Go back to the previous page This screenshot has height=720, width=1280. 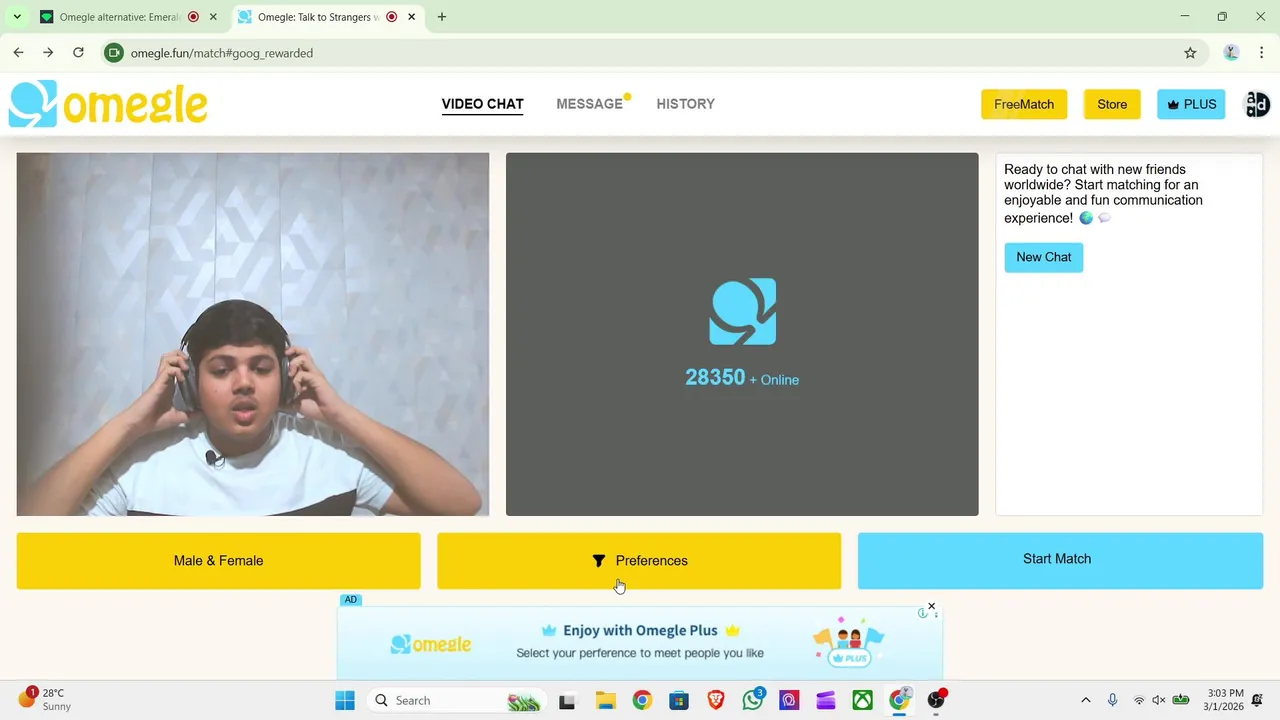(18, 53)
